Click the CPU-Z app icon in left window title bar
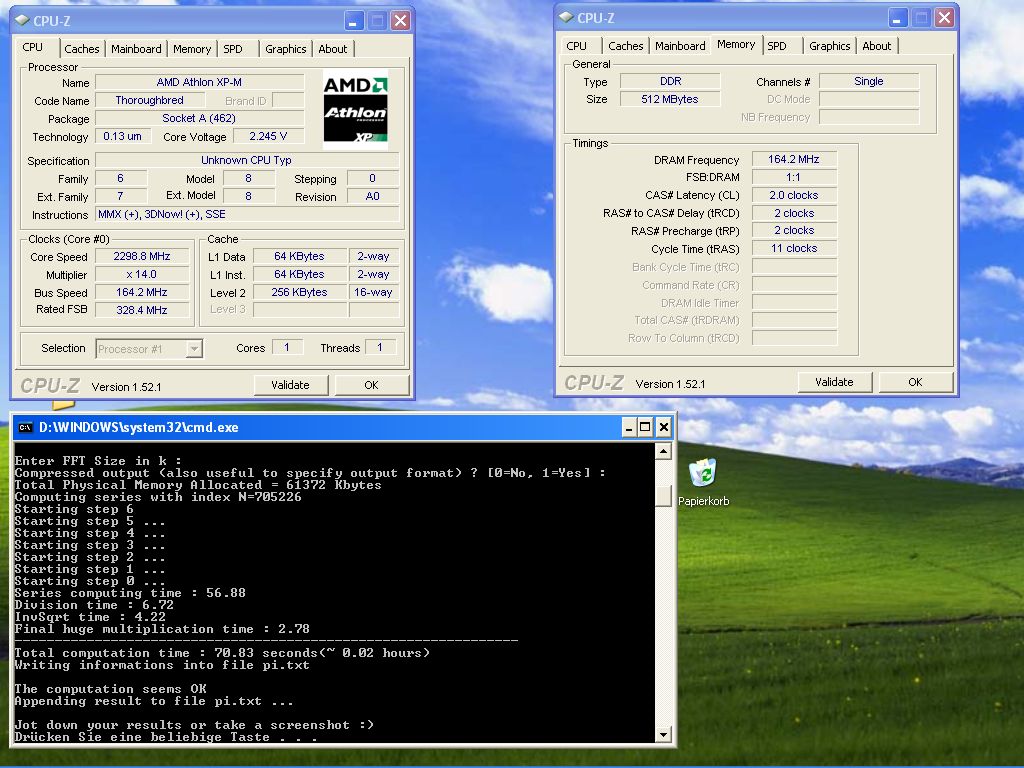1024x768 pixels. pyautogui.click(x=22, y=20)
